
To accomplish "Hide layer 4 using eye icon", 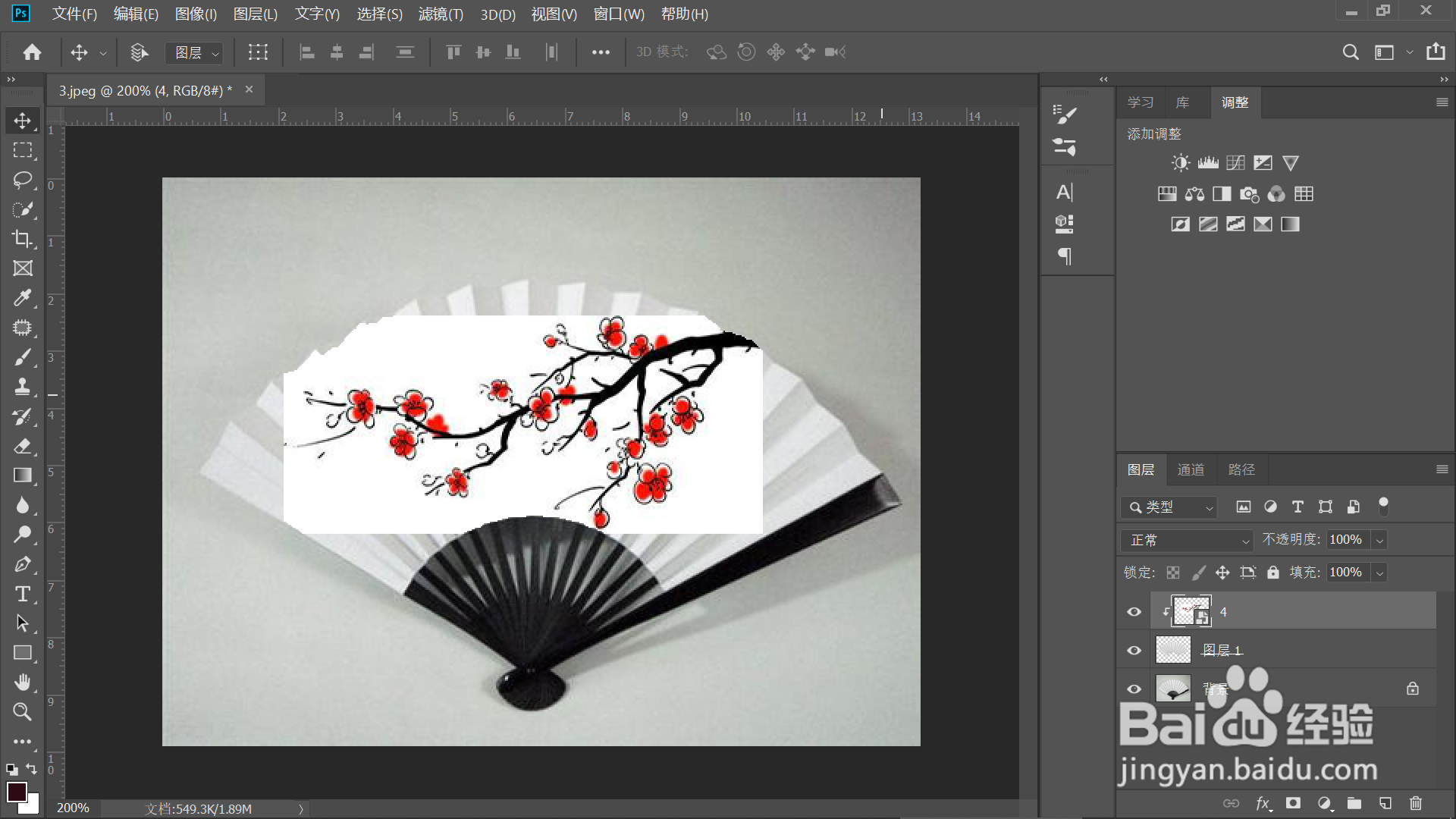I will pyautogui.click(x=1134, y=612).
